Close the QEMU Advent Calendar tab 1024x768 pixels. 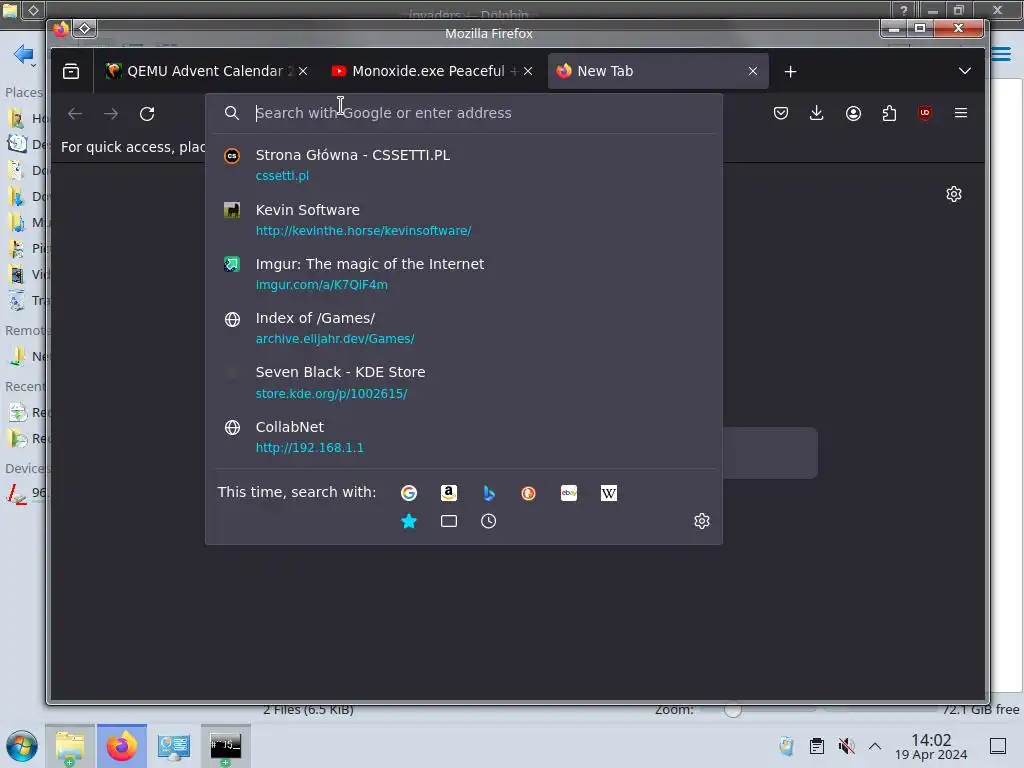click(x=303, y=71)
